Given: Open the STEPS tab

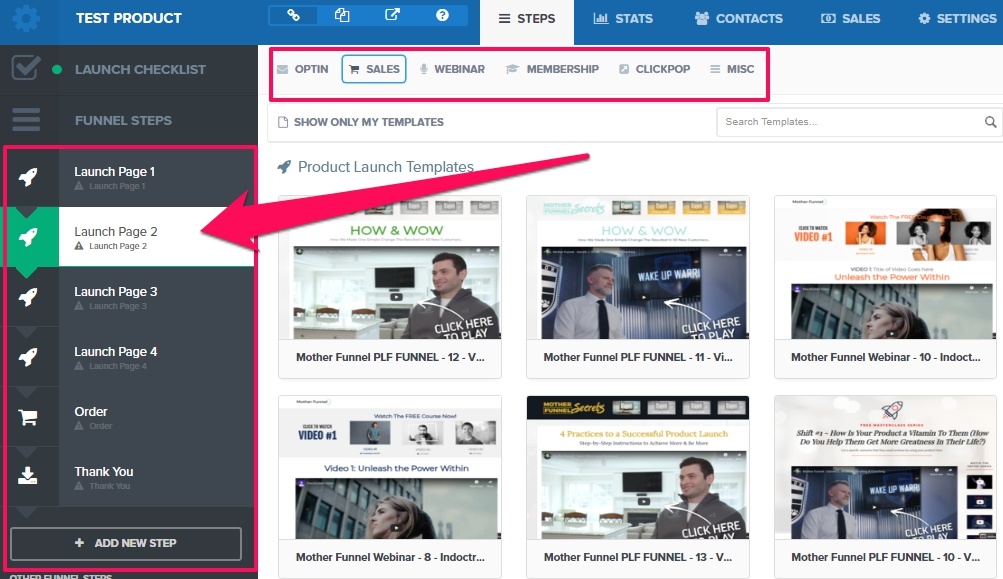Looking at the screenshot, I should coord(527,19).
